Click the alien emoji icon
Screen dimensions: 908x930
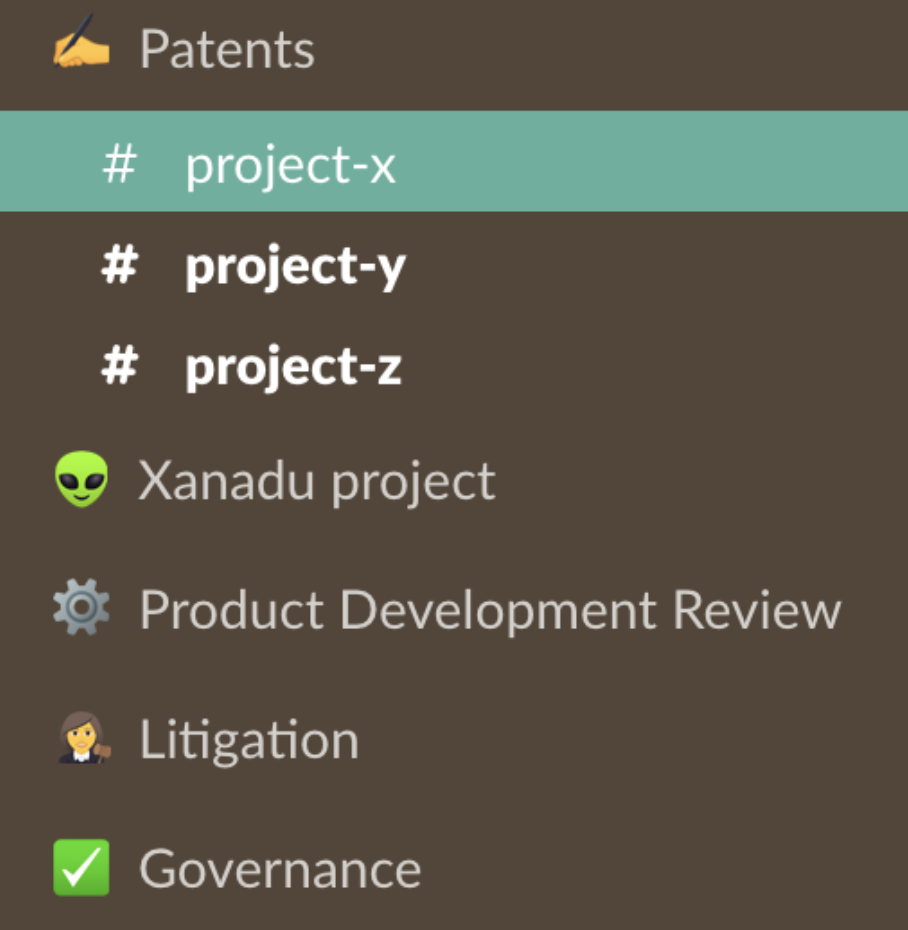click(81, 479)
